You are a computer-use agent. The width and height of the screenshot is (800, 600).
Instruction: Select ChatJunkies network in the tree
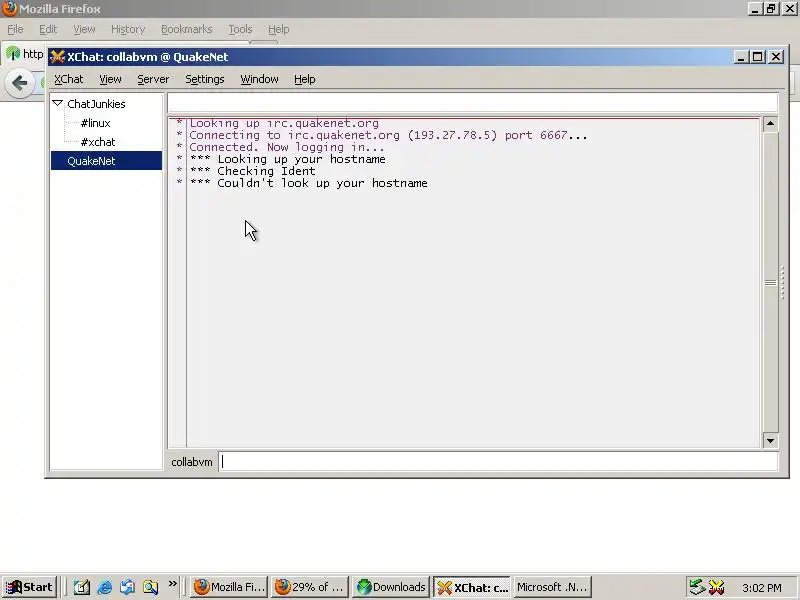click(x=96, y=104)
